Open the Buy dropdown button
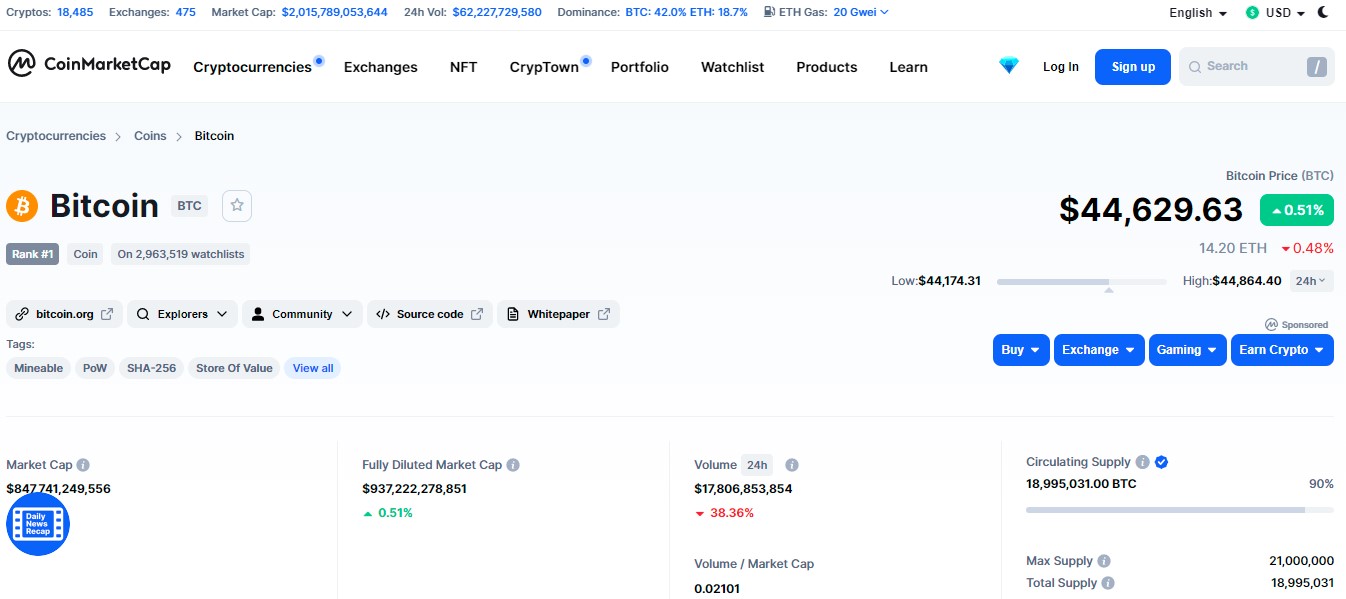 1021,350
